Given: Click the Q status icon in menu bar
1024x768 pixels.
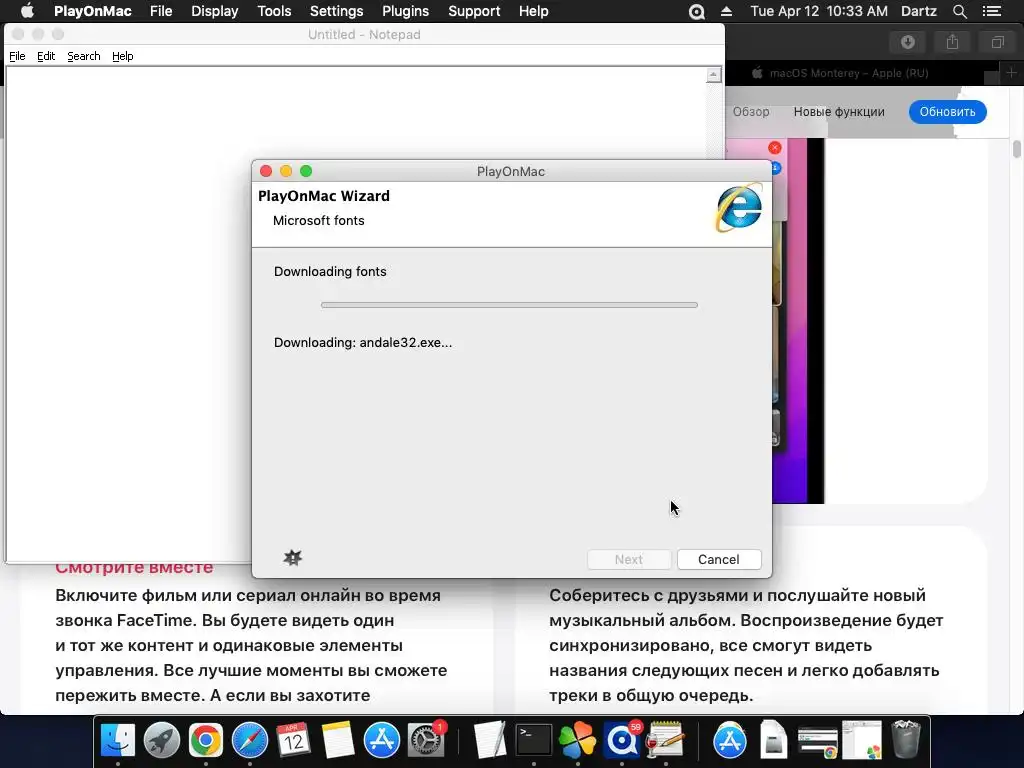Looking at the screenshot, I should click(697, 12).
